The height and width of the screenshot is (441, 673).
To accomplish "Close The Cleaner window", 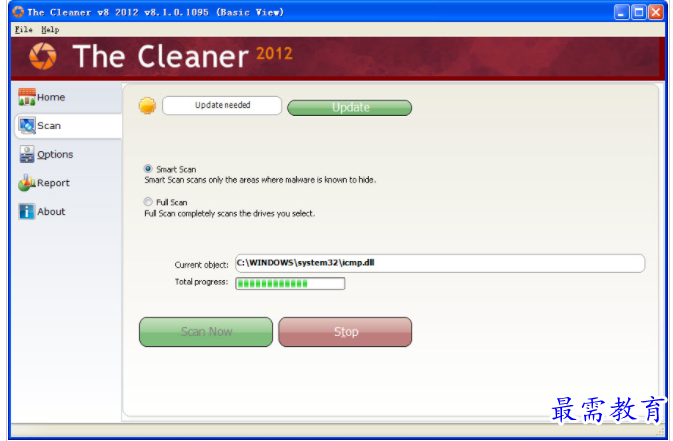I will tap(656, 12).
